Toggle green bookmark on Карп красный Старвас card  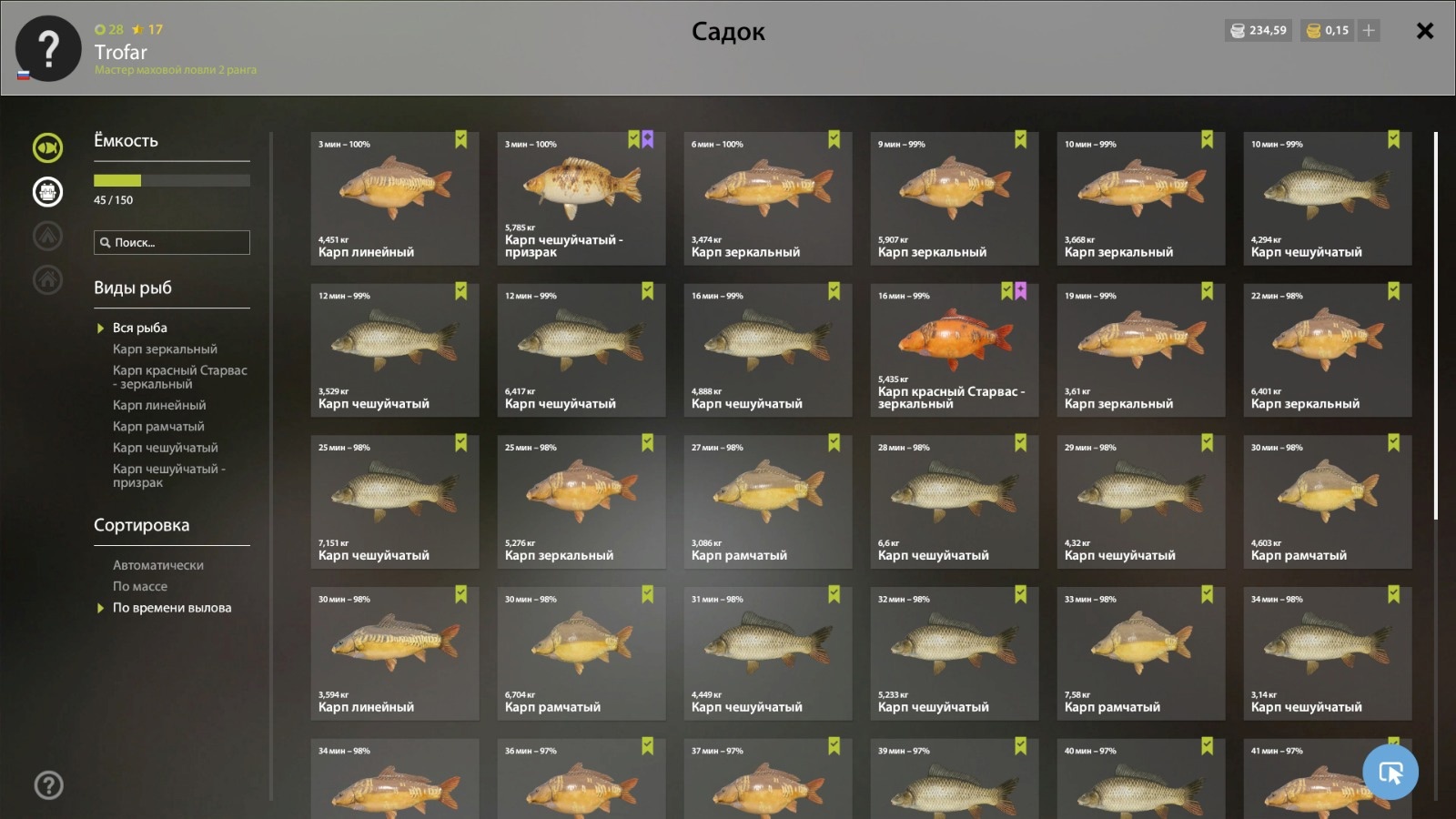coord(1006,291)
